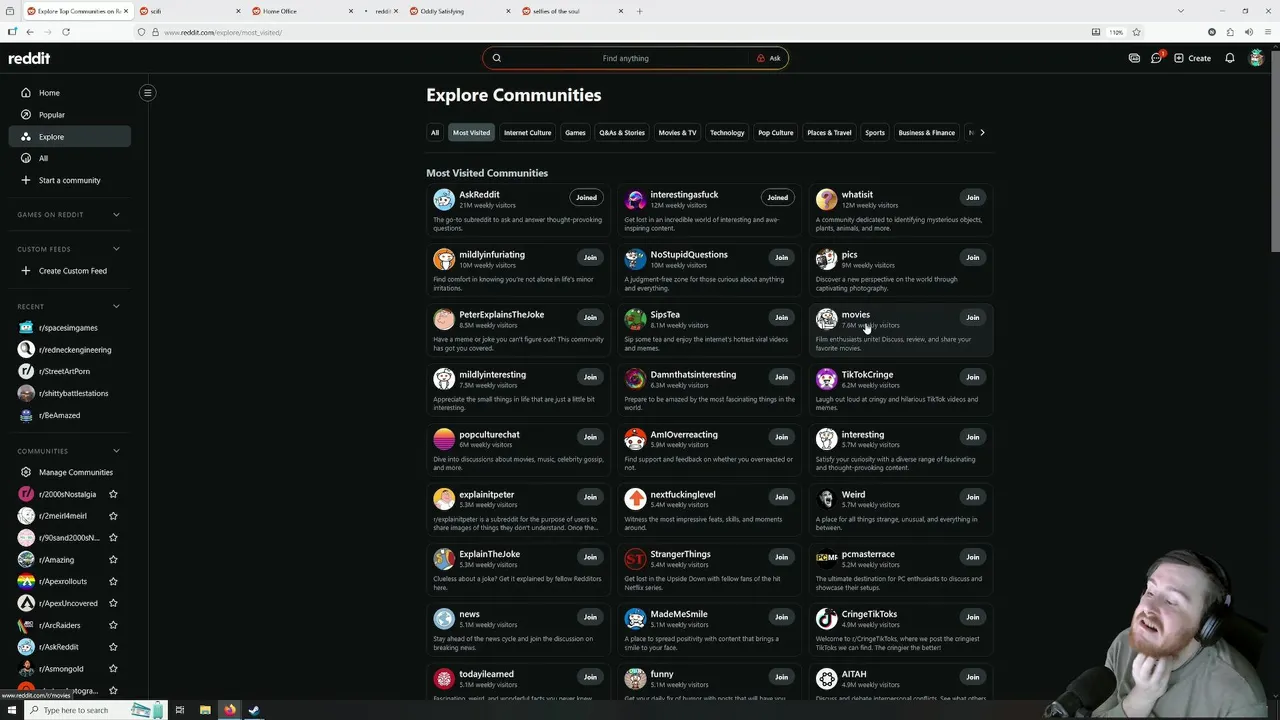Join the PeterExplainsTheJoke community
Screen dimensions: 1280x720
tap(590, 317)
